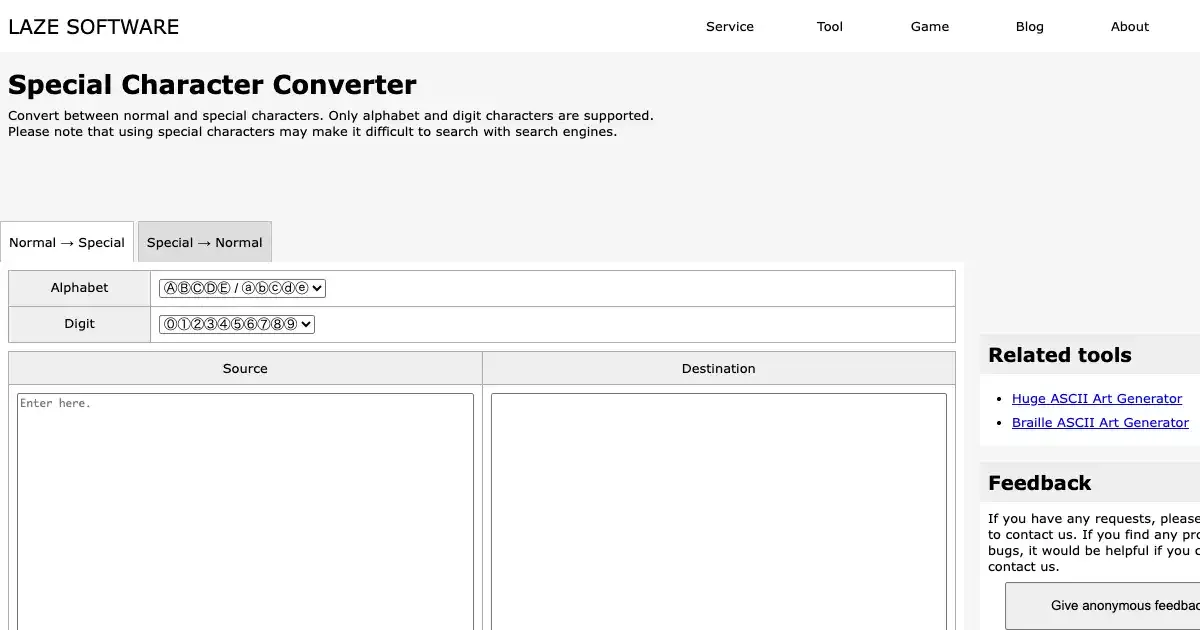The width and height of the screenshot is (1200, 630).
Task: Switch to the Special → Normal tab
Action: [205, 243]
